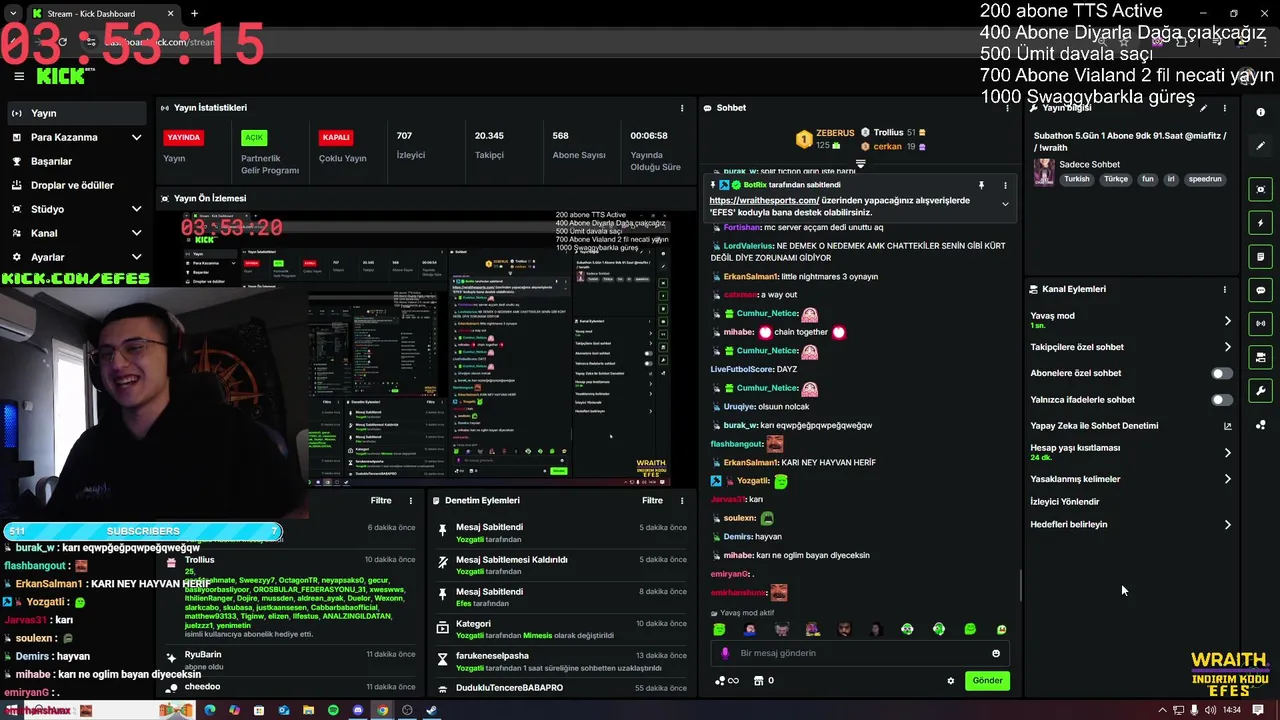Open chat settings gear next to Gönder

point(950,681)
